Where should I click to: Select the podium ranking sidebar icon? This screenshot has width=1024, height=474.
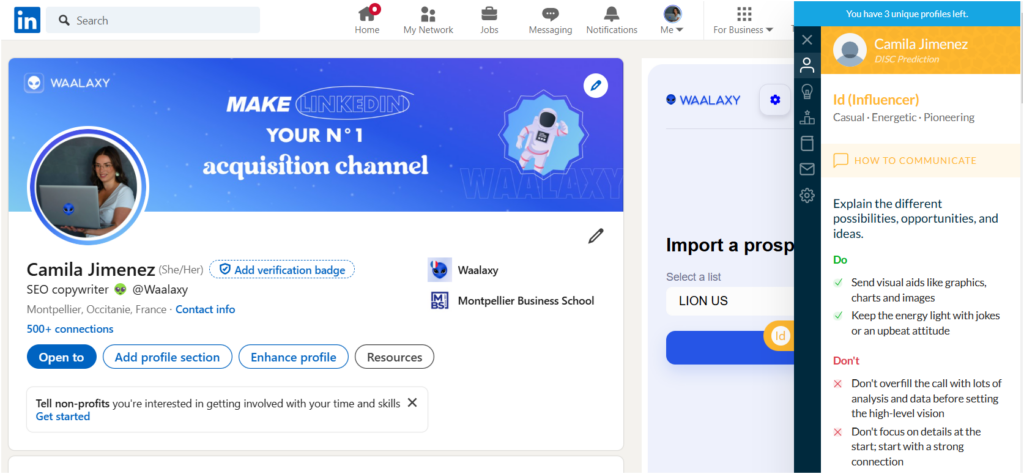(807, 118)
